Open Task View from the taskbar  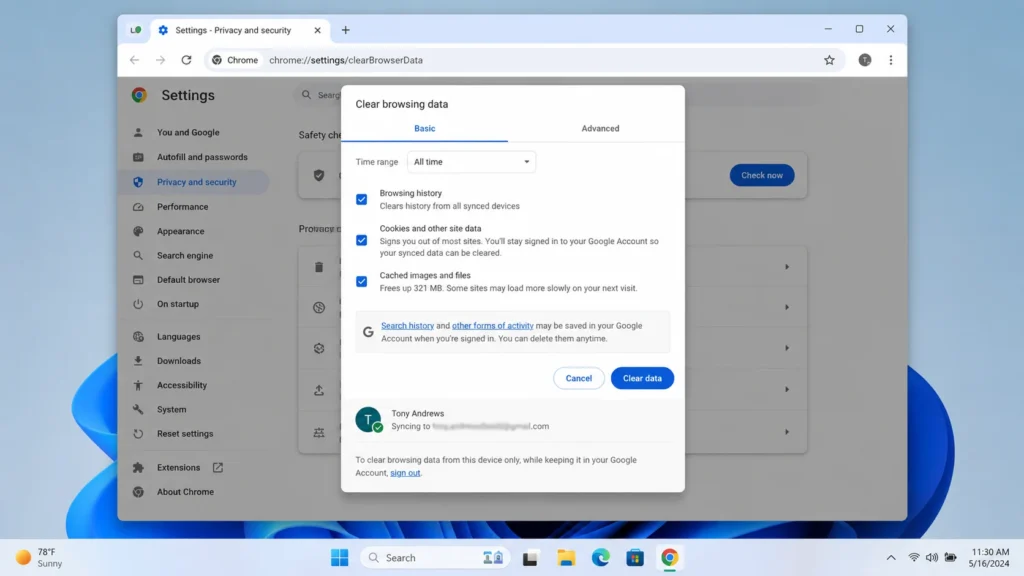click(x=530, y=558)
